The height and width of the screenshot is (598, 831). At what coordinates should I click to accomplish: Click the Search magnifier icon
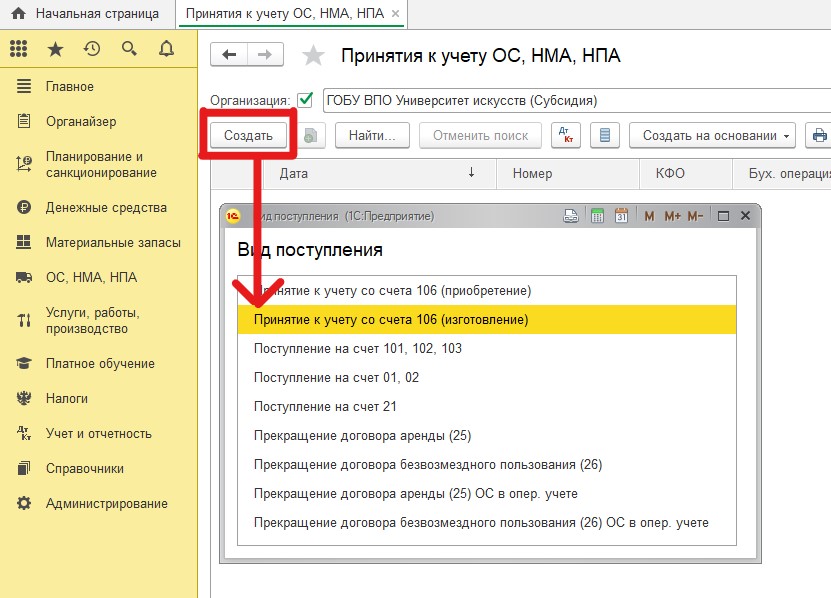129,49
